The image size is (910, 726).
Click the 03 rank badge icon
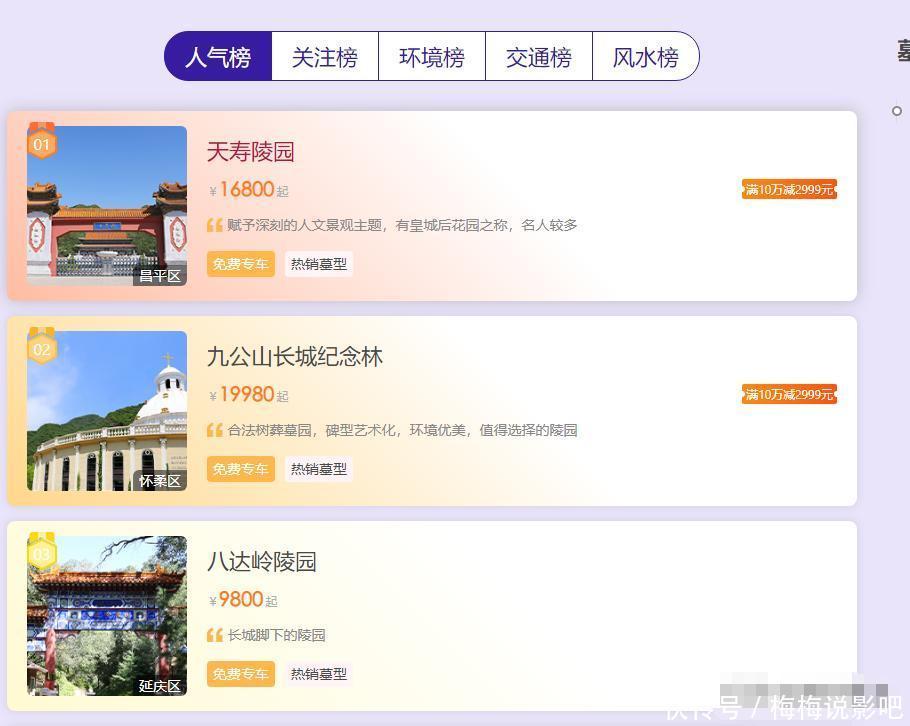[x=41, y=553]
